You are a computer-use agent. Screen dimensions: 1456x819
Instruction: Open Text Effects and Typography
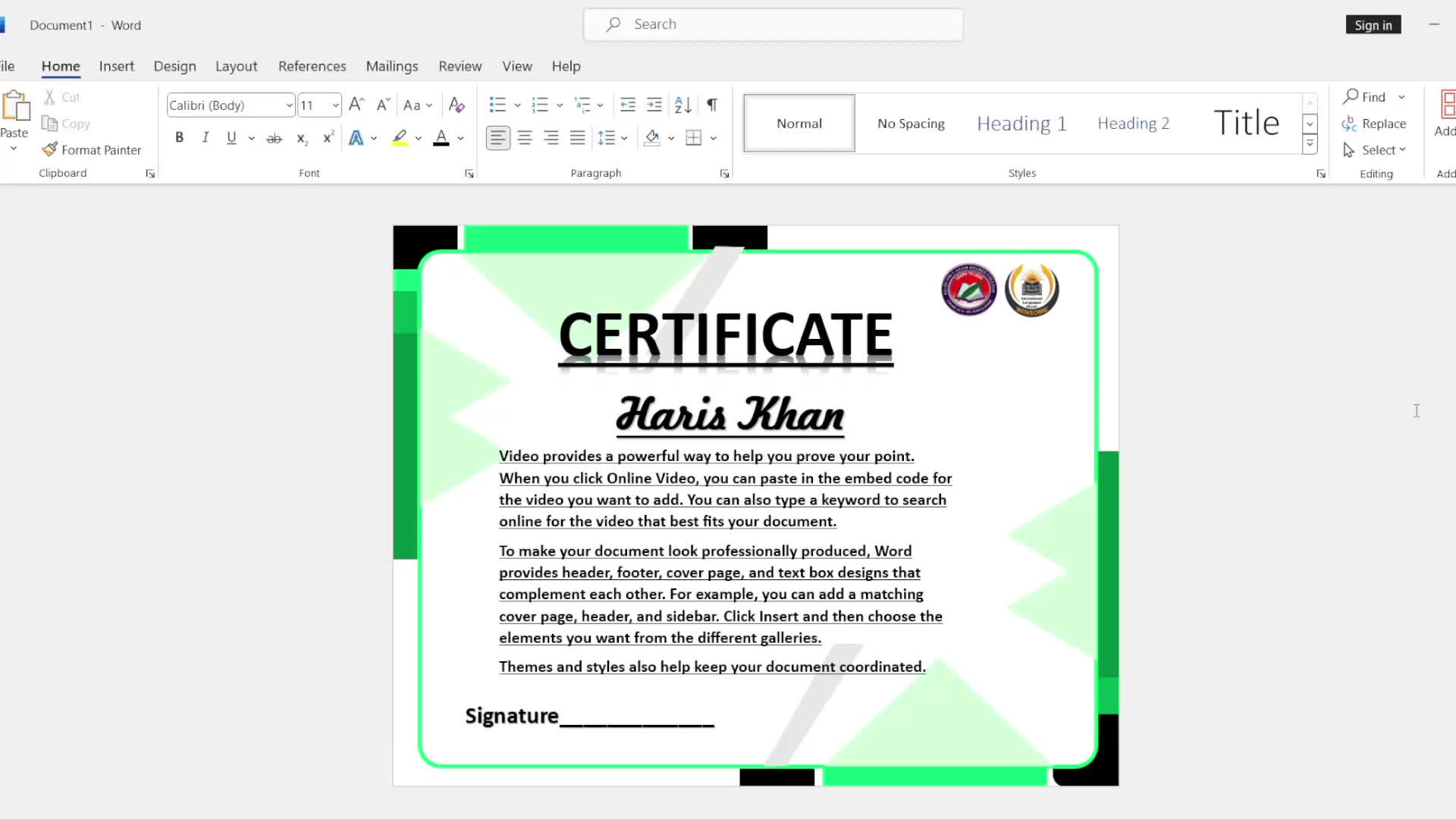[x=356, y=138]
